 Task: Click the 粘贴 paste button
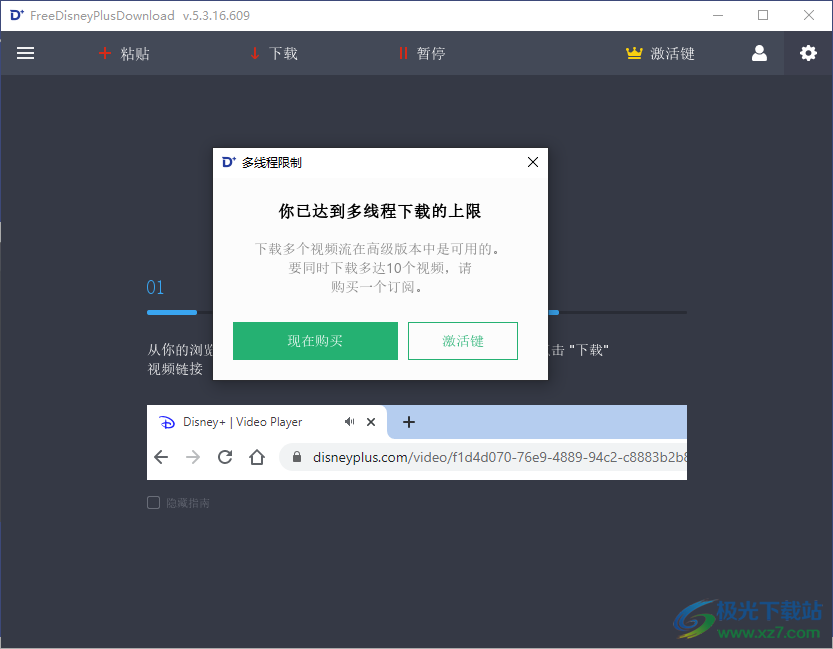(124, 53)
